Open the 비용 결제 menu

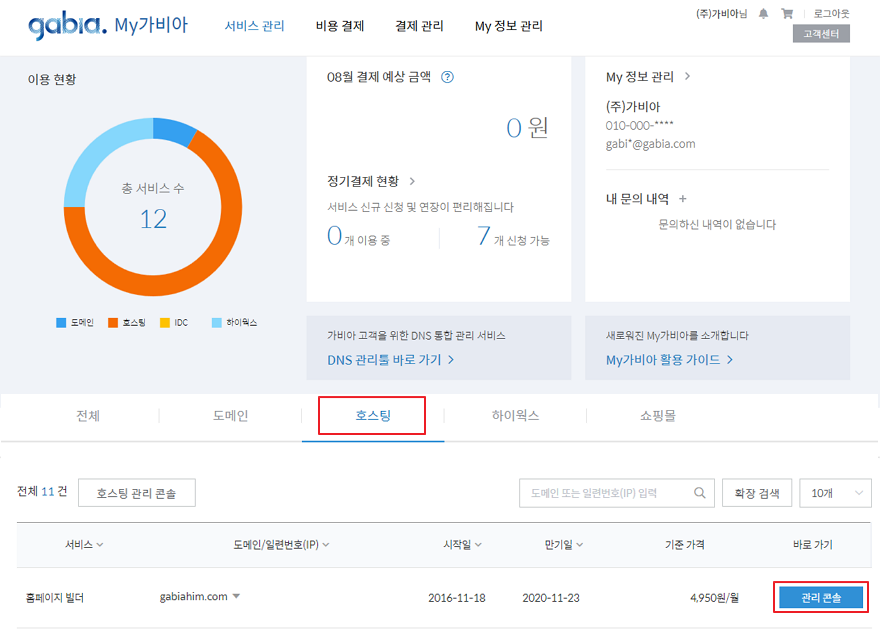tap(340, 26)
